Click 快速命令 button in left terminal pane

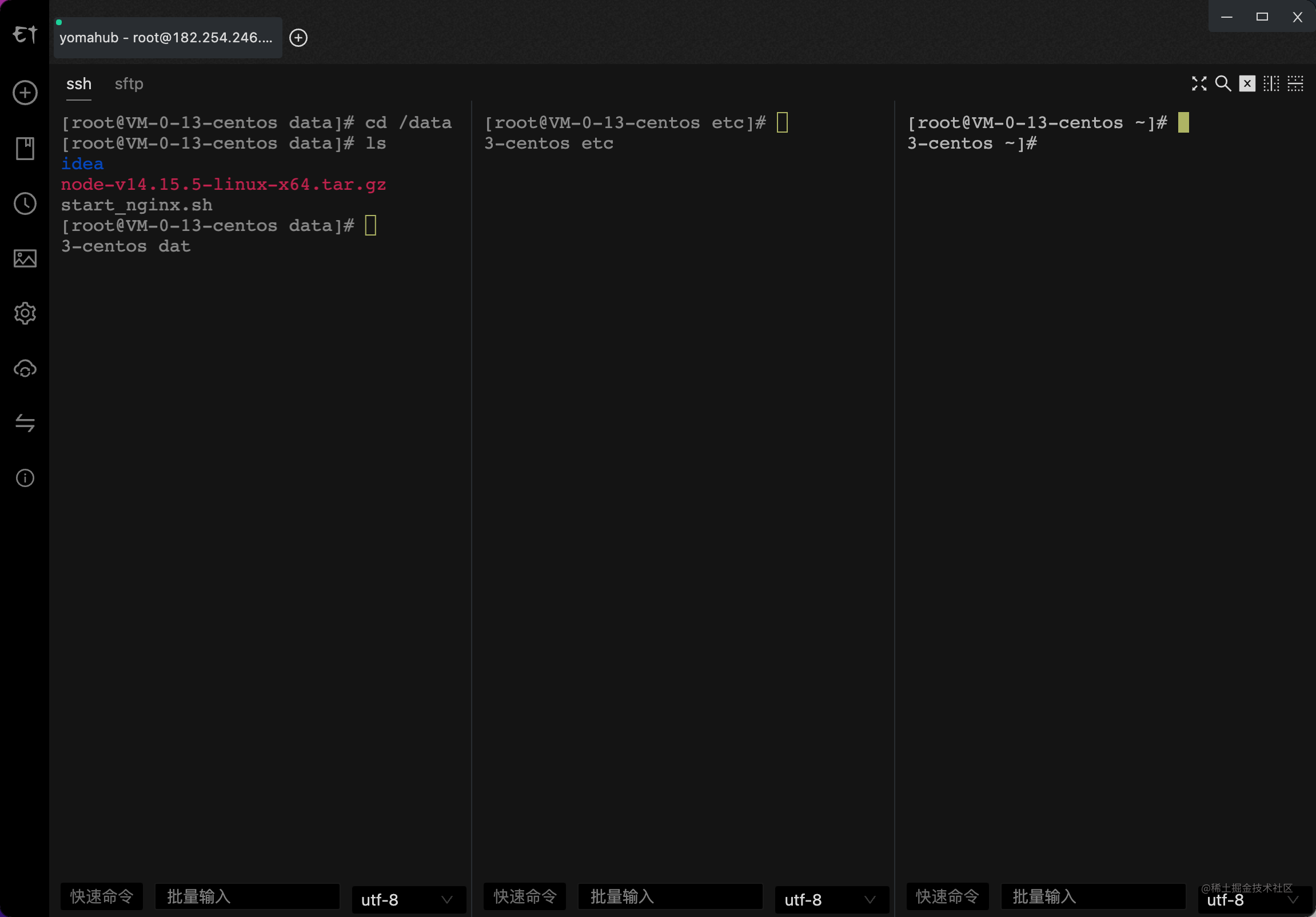pos(102,896)
